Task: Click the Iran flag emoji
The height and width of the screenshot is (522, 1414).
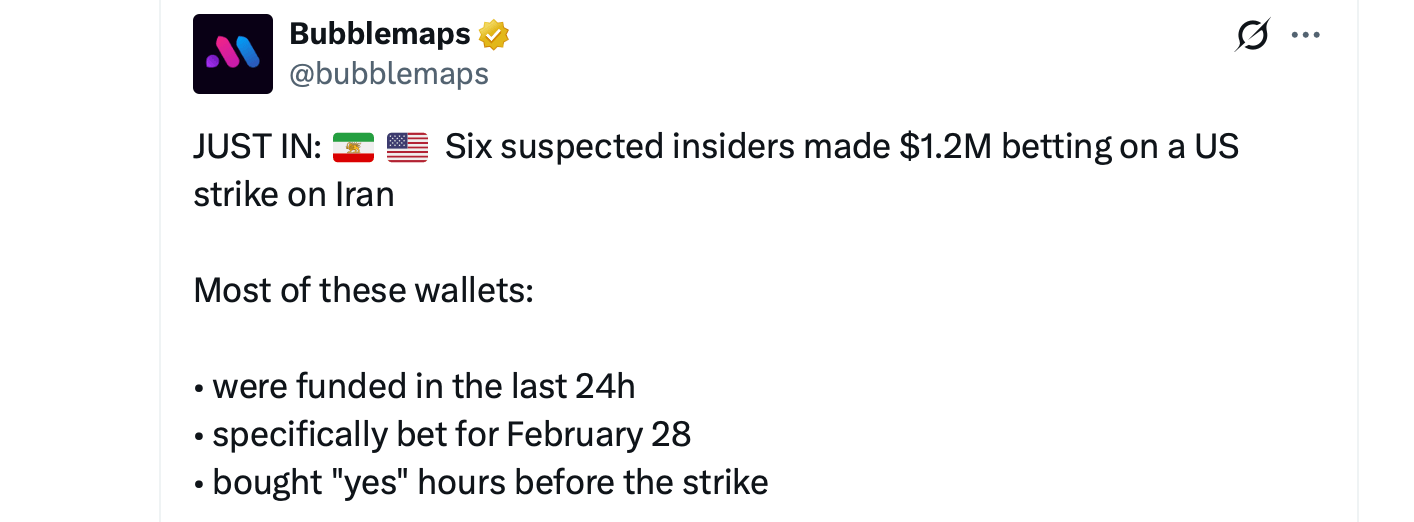Action: [x=353, y=148]
